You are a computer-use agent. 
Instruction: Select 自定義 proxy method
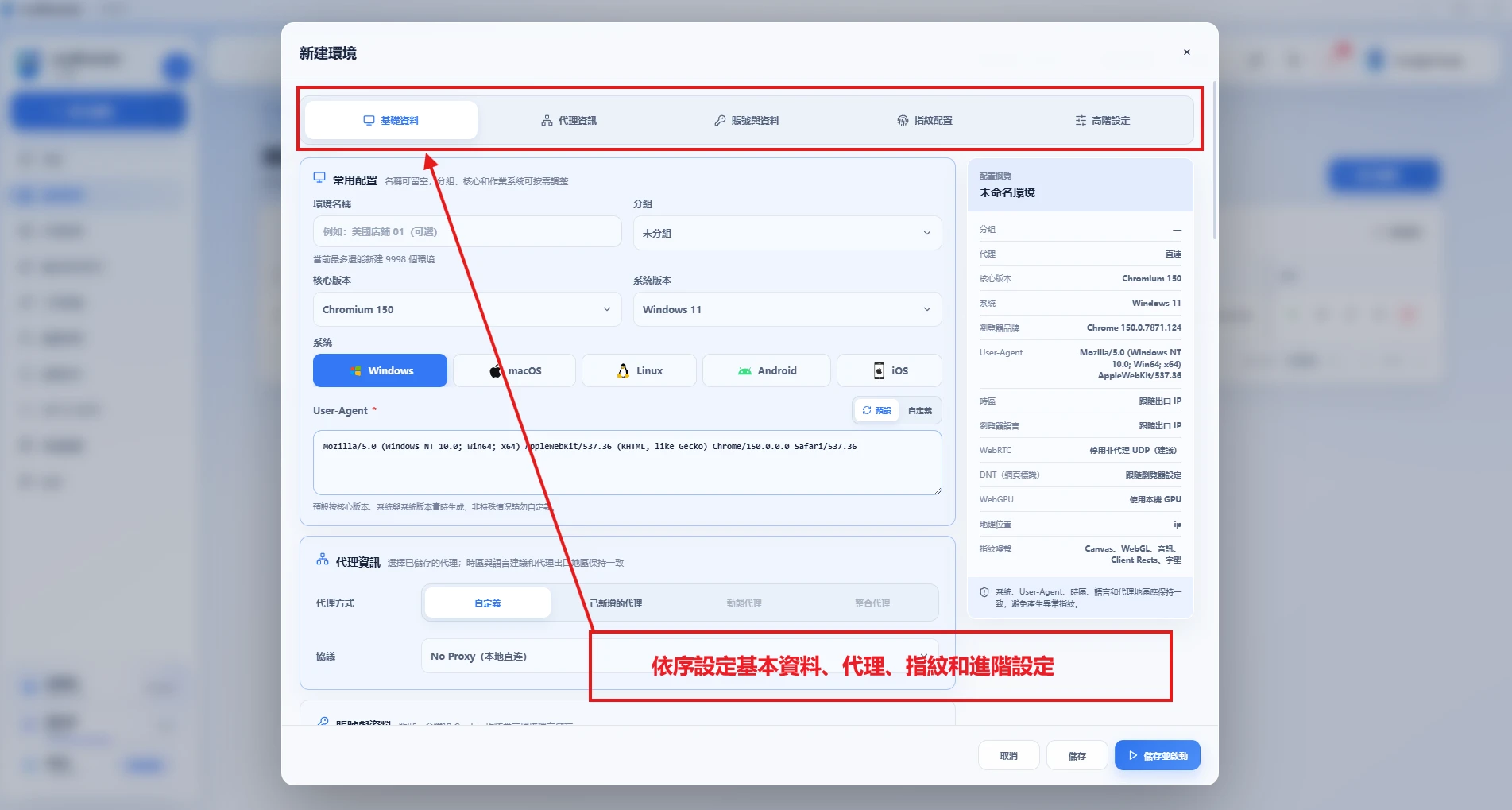(x=488, y=603)
